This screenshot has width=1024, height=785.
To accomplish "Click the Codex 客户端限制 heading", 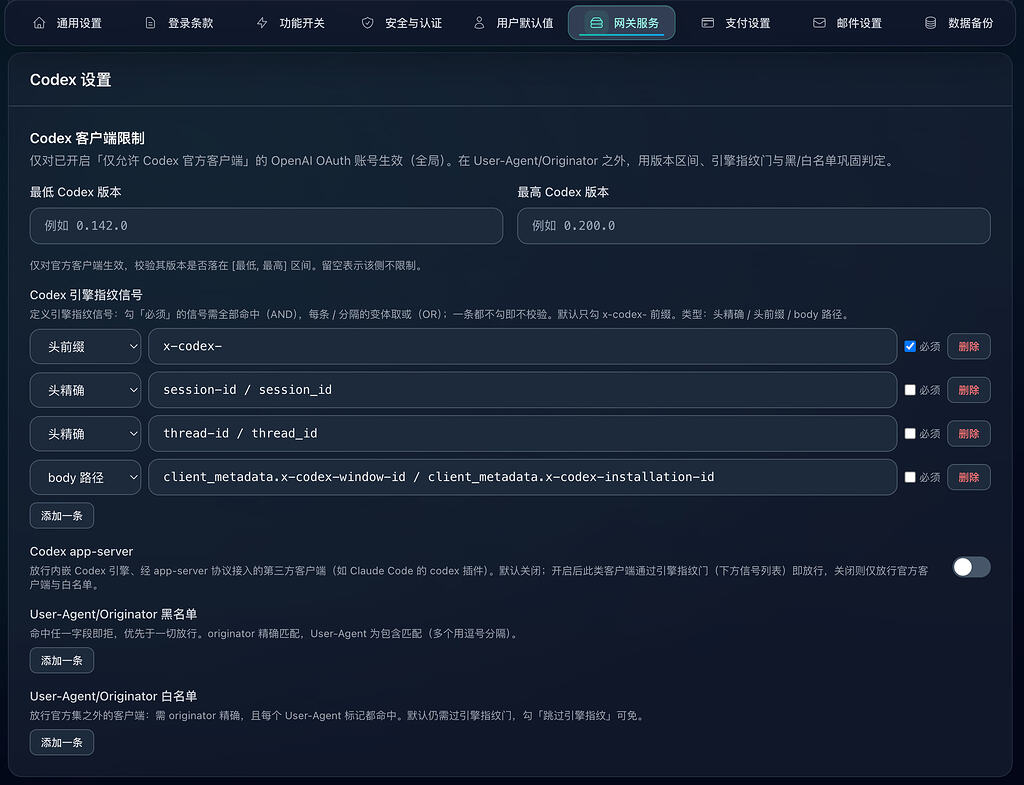I will tap(87, 138).
